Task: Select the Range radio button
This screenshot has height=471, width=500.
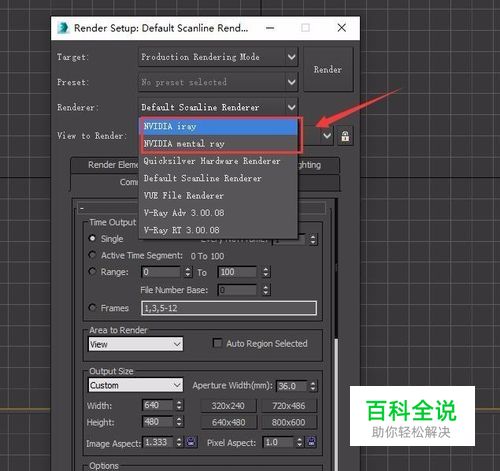Action: tap(92, 272)
